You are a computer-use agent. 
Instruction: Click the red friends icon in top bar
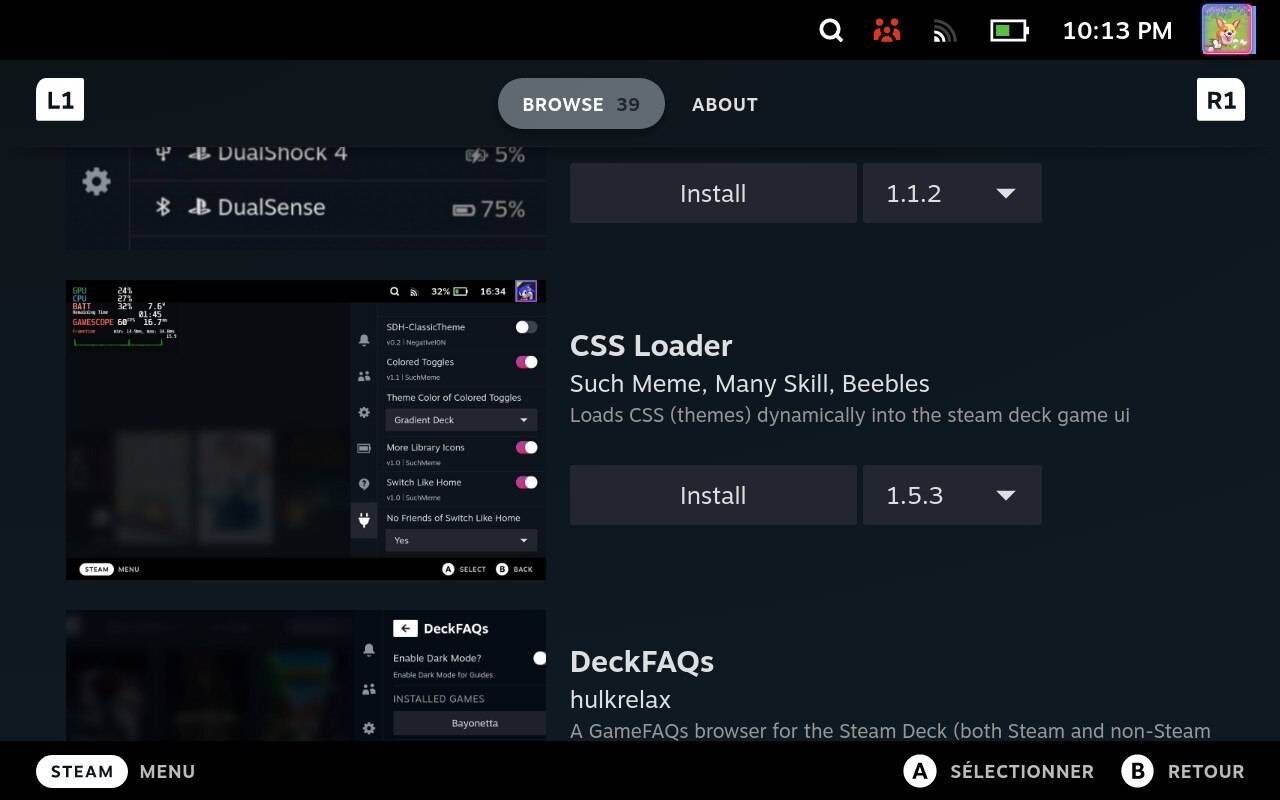[886, 31]
